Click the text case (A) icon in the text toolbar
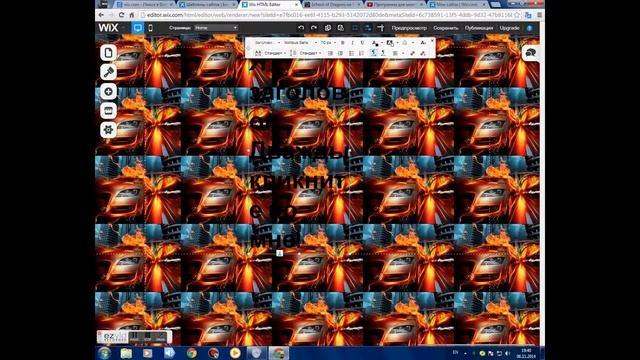640x360 pixels. click(423, 42)
